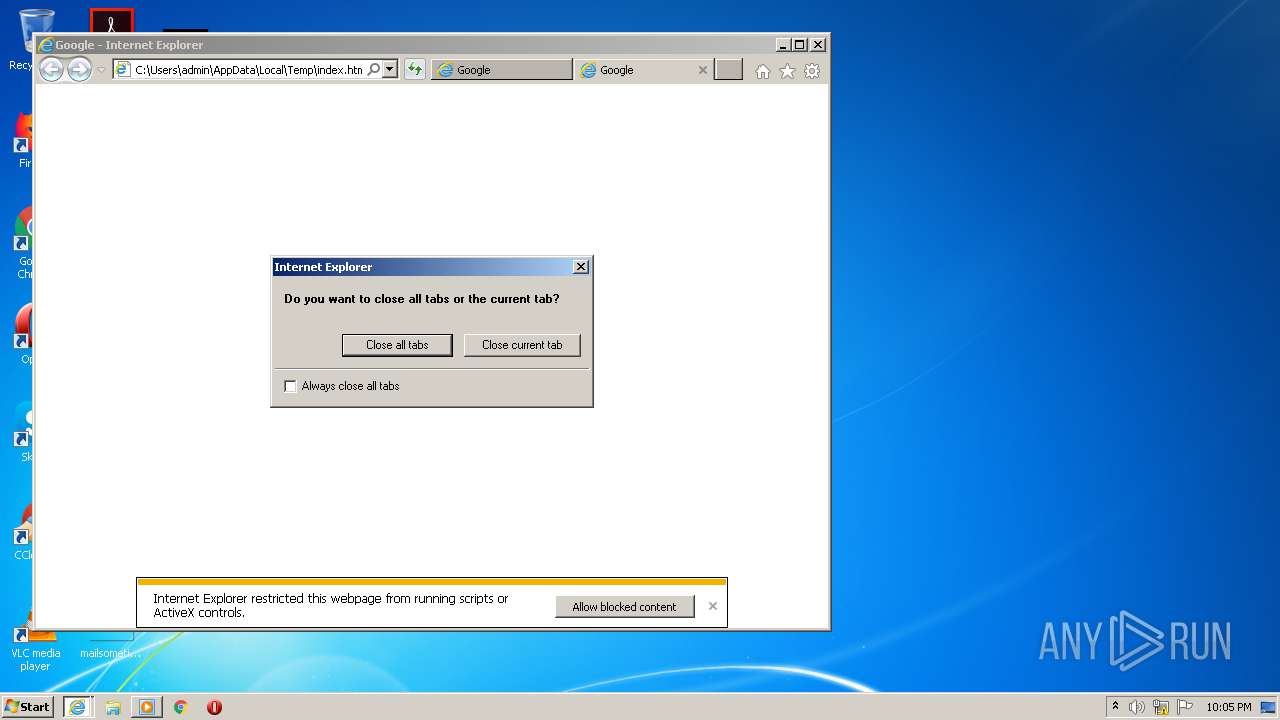
Task: Click Close all tabs button
Action: [397, 345]
